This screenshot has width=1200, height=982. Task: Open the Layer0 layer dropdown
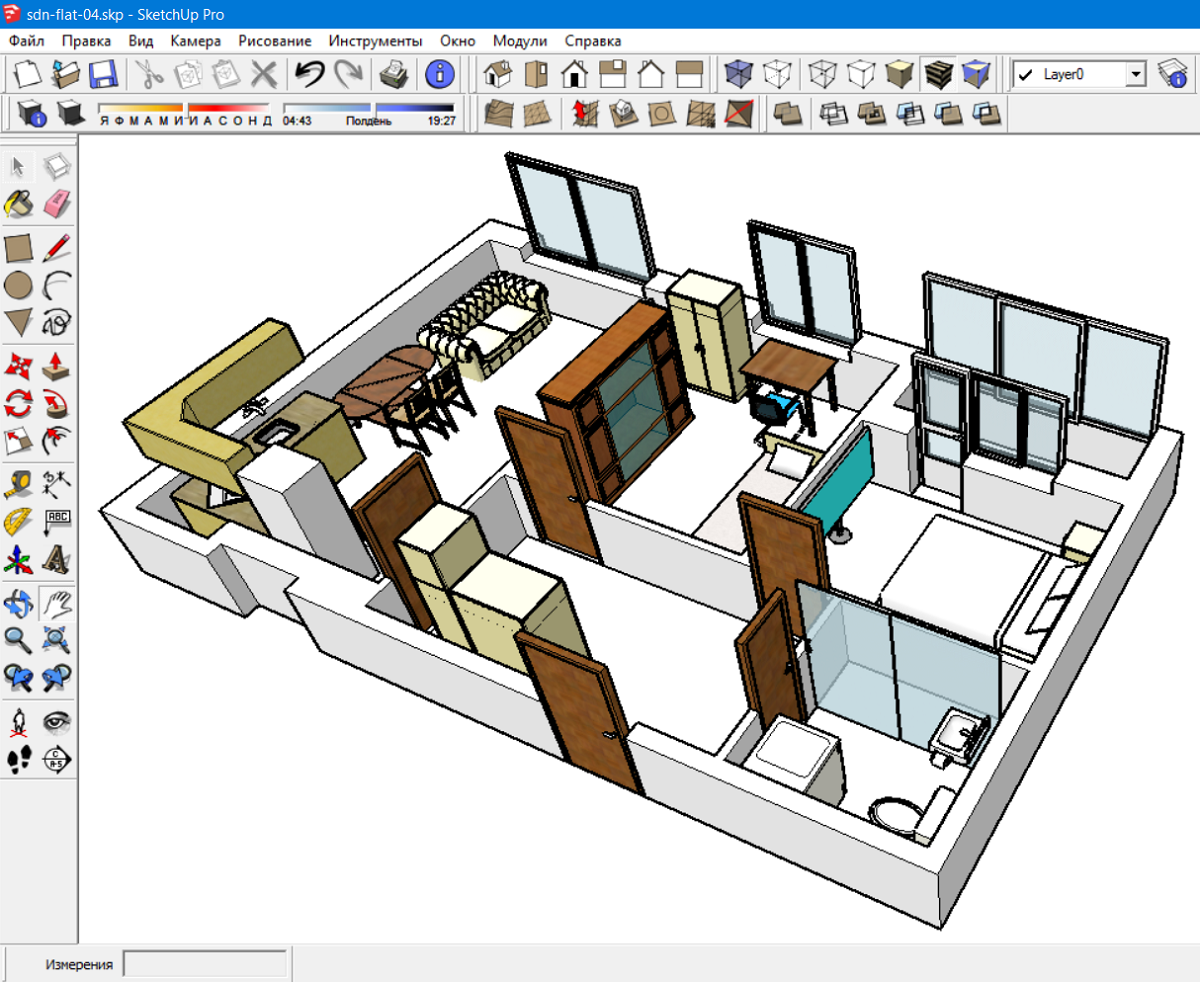pyautogui.click(x=1078, y=74)
